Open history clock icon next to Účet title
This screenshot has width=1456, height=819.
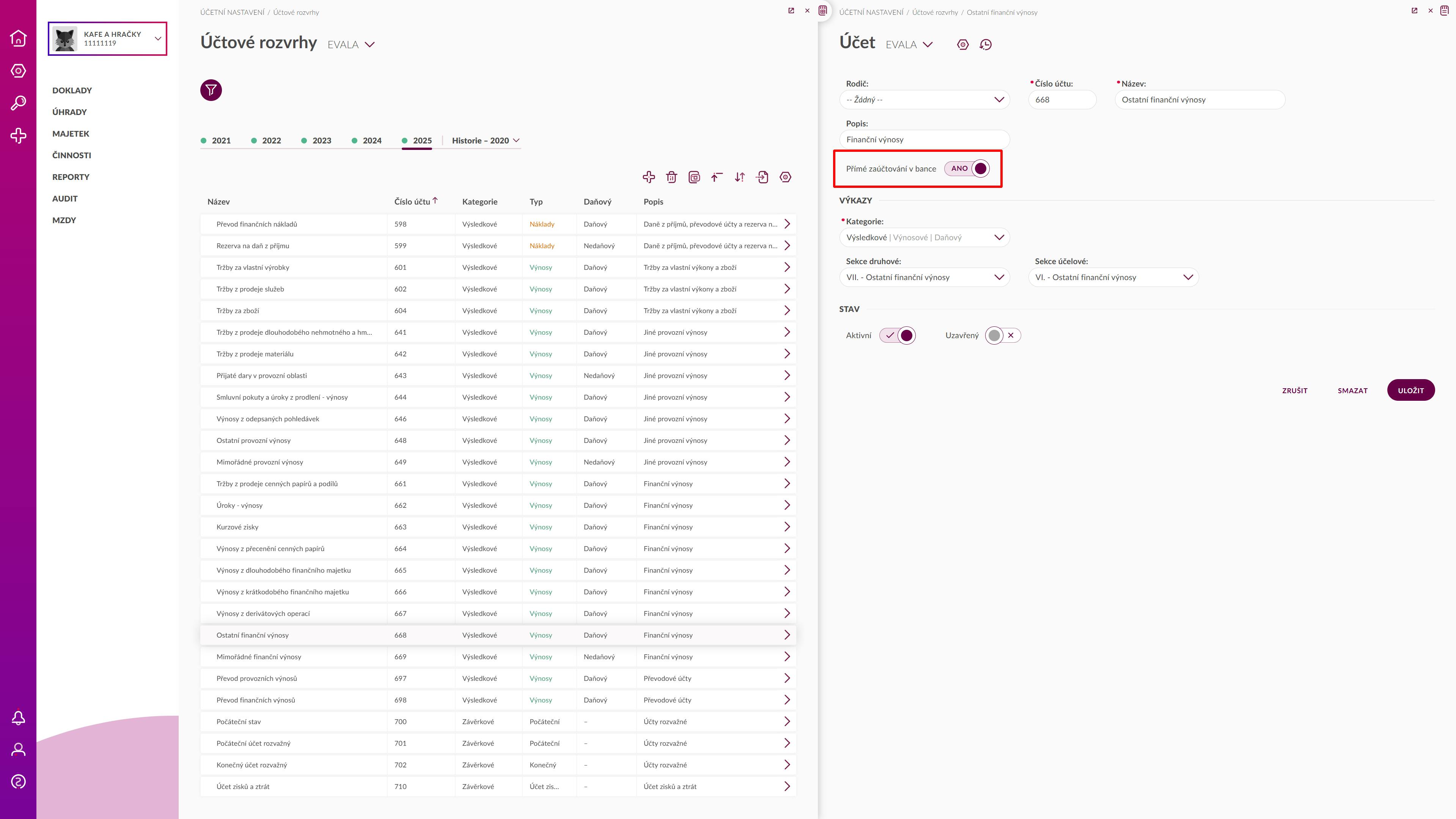[x=986, y=45]
